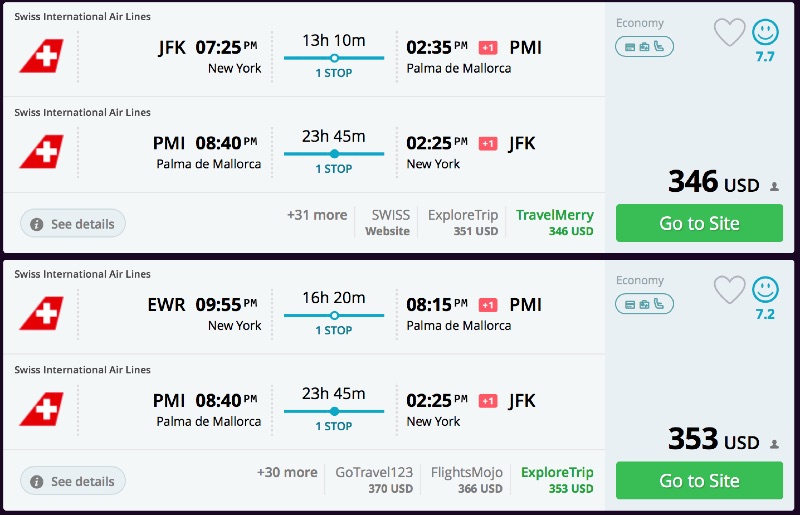800x515 pixels.
Task: Click amenities icons on first flight card
Action: point(644,46)
